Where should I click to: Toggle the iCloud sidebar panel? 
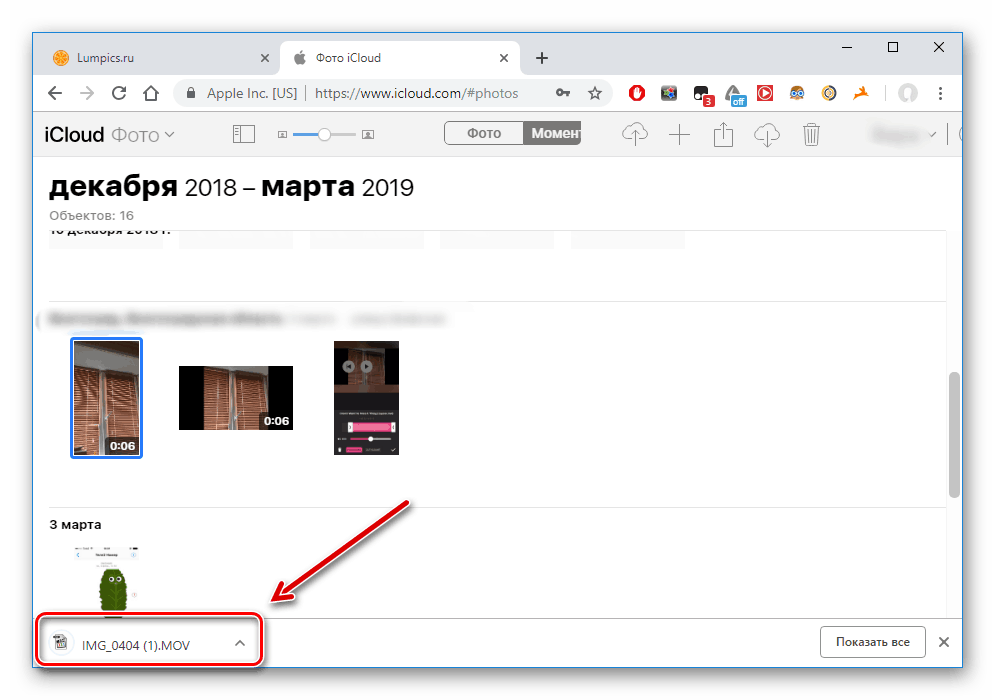click(x=244, y=134)
